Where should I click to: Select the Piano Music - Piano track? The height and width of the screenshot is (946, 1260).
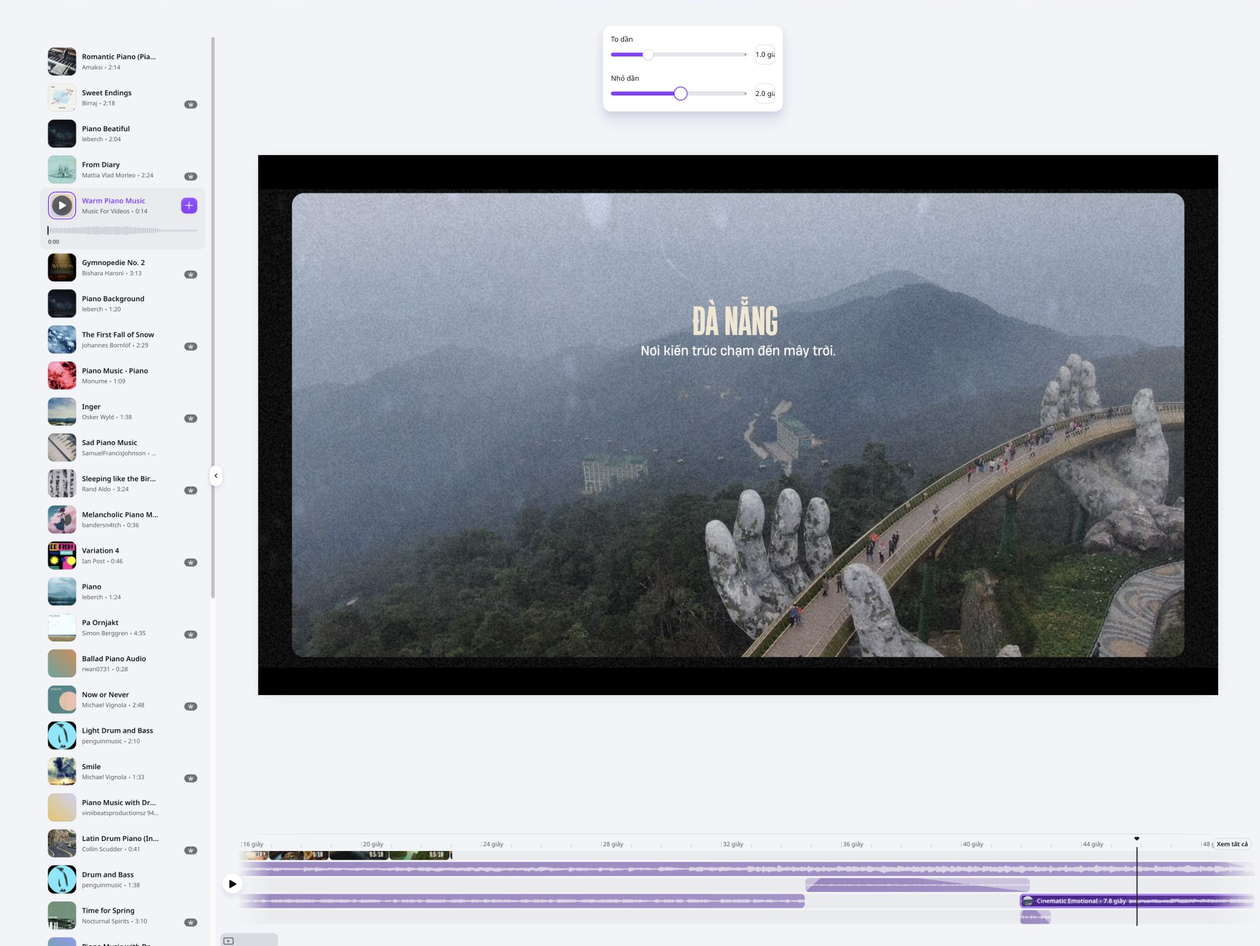point(122,375)
